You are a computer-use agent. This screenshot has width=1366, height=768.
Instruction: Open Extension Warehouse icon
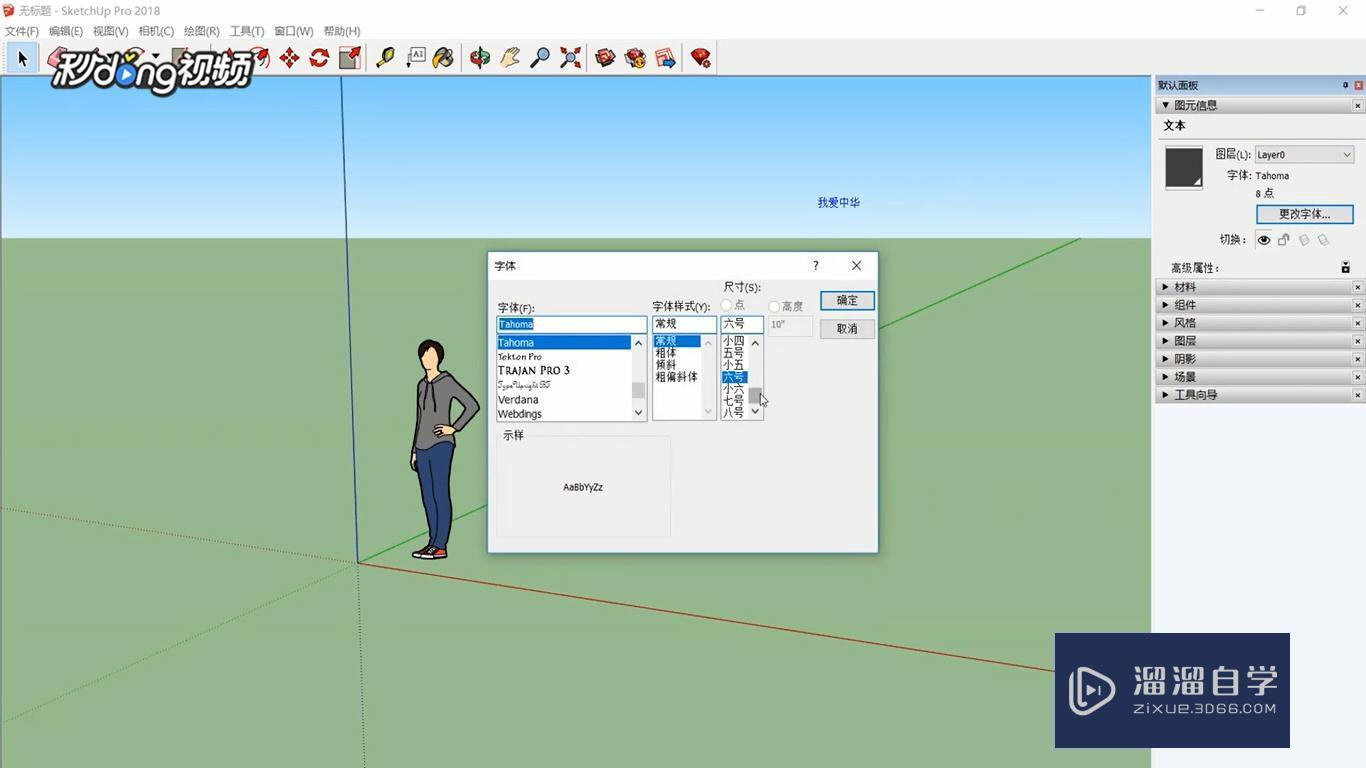pos(635,58)
